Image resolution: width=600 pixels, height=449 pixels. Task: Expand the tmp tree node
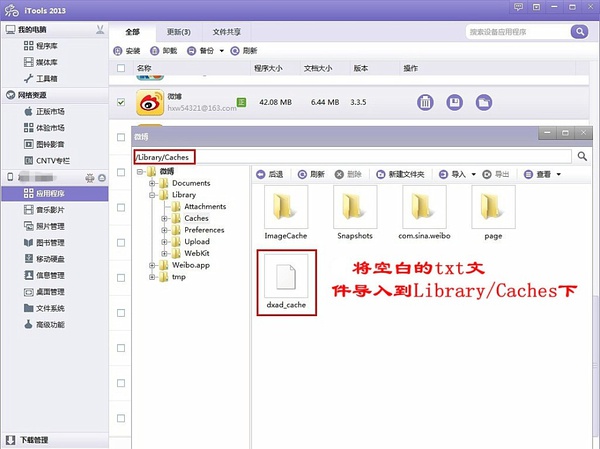click(152, 277)
